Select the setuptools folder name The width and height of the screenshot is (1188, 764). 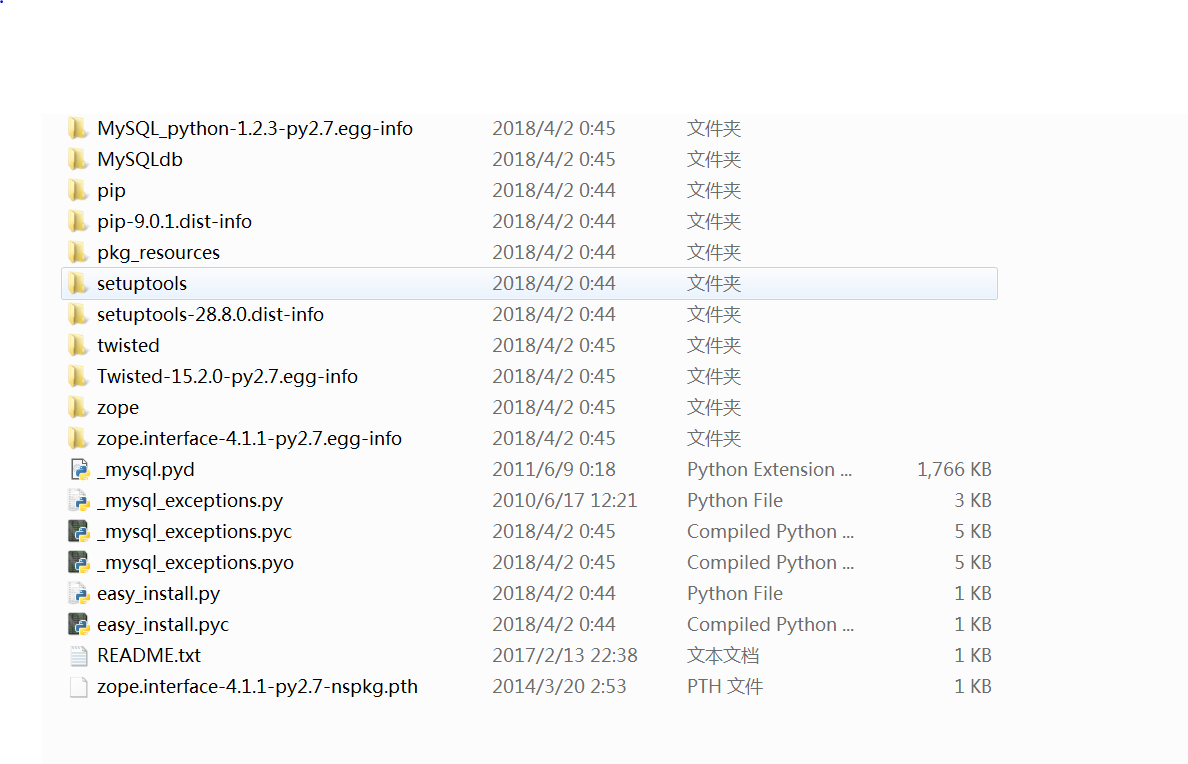(x=142, y=284)
